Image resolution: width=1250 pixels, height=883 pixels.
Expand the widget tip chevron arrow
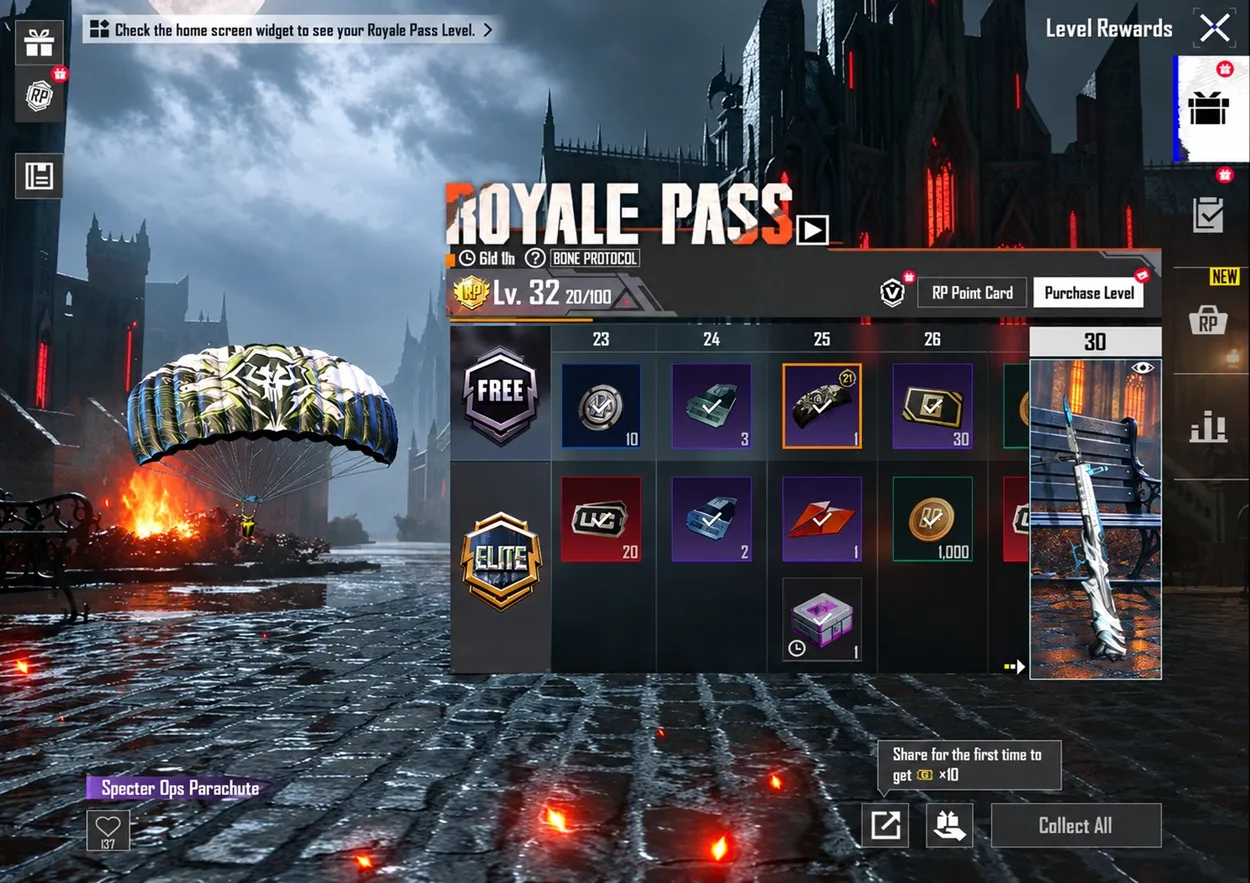(487, 30)
